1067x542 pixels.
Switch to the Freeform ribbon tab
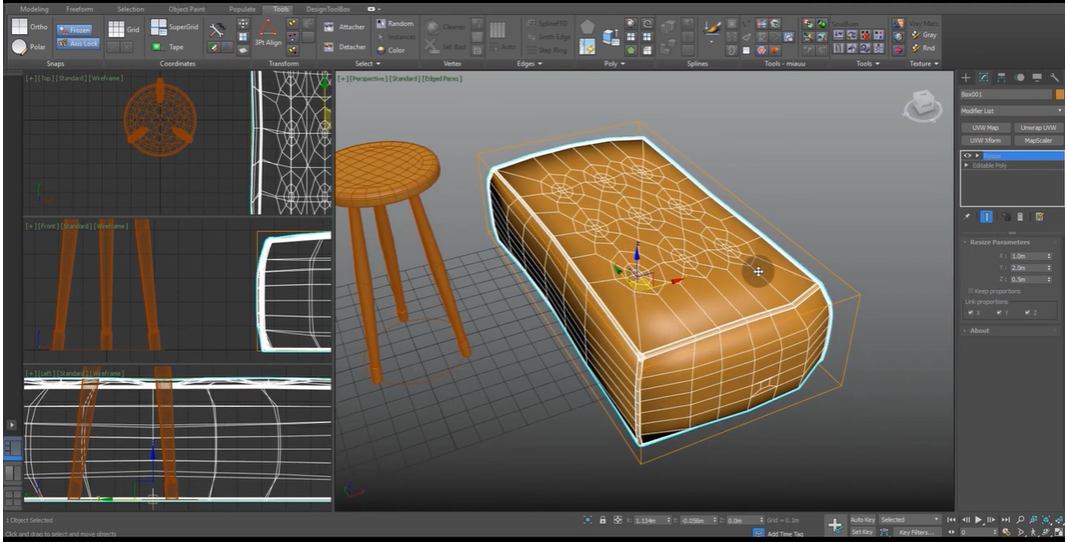(80, 9)
